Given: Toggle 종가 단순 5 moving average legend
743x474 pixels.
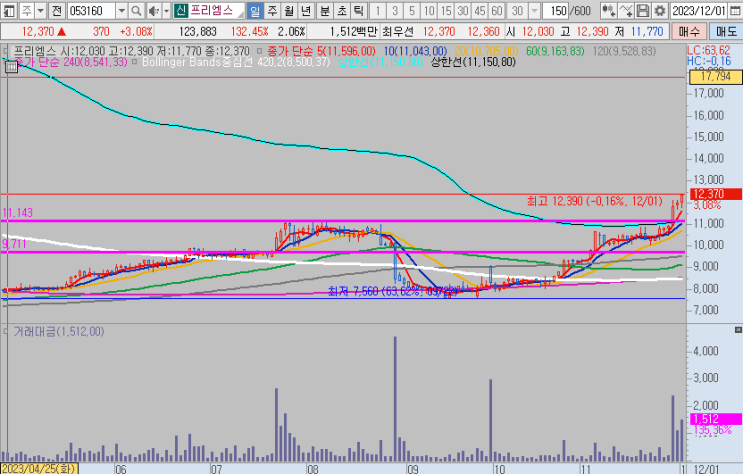Looking at the screenshot, I should [321, 51].
